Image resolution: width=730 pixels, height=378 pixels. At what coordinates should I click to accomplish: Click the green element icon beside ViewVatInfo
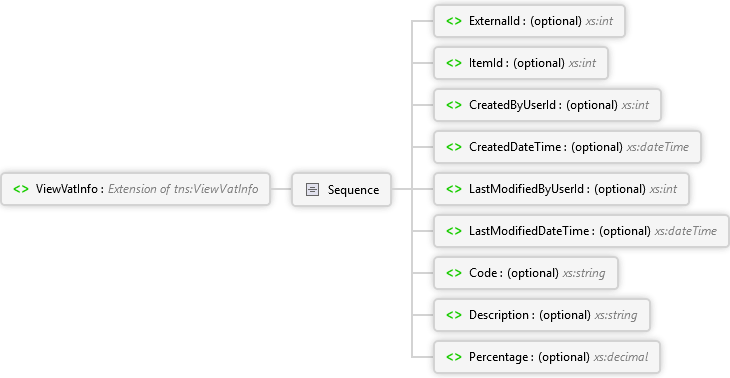coord(21,189)
